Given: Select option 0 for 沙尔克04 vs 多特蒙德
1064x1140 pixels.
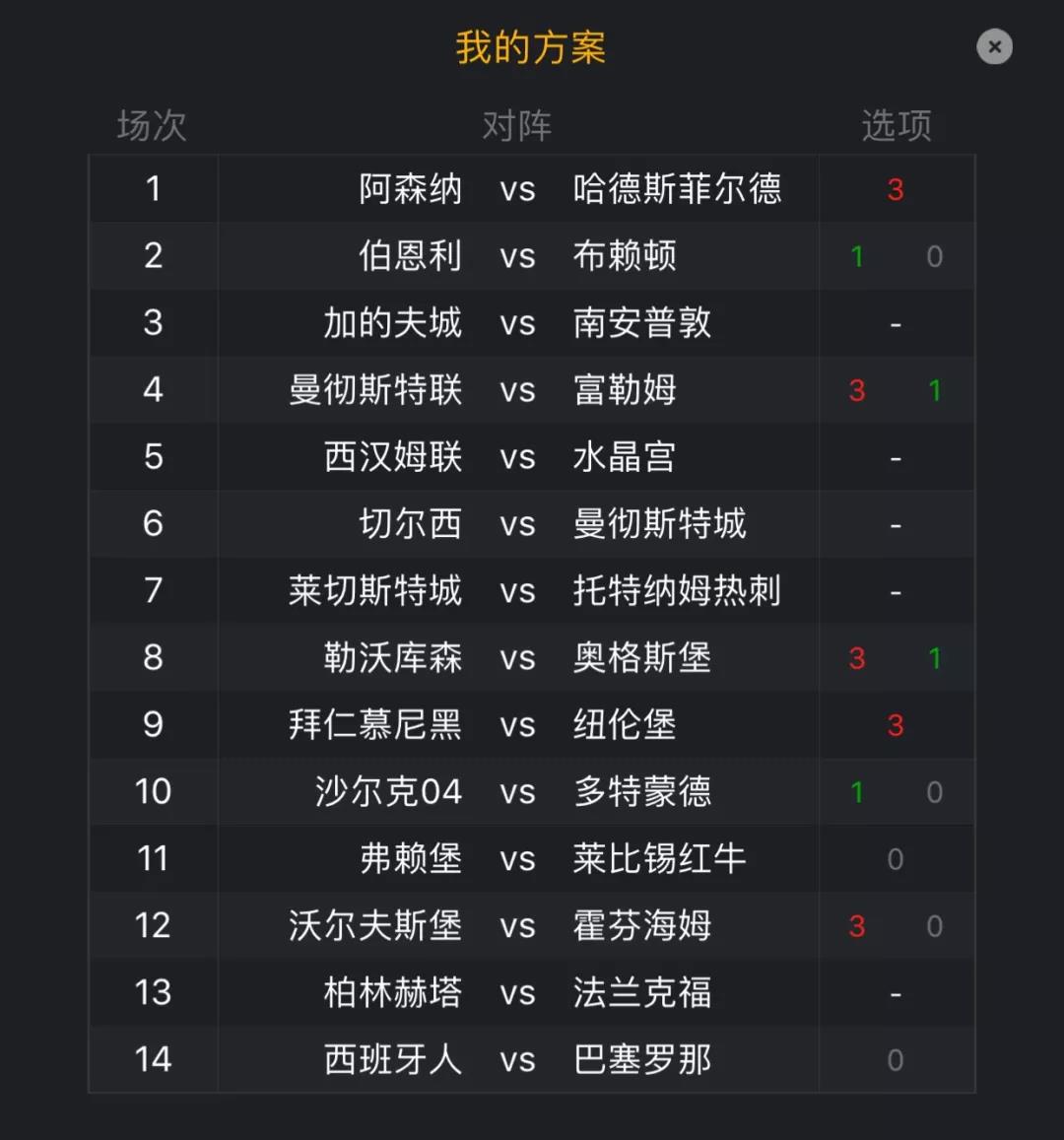Looking at the screenshot, I should (x=935, y=792).
